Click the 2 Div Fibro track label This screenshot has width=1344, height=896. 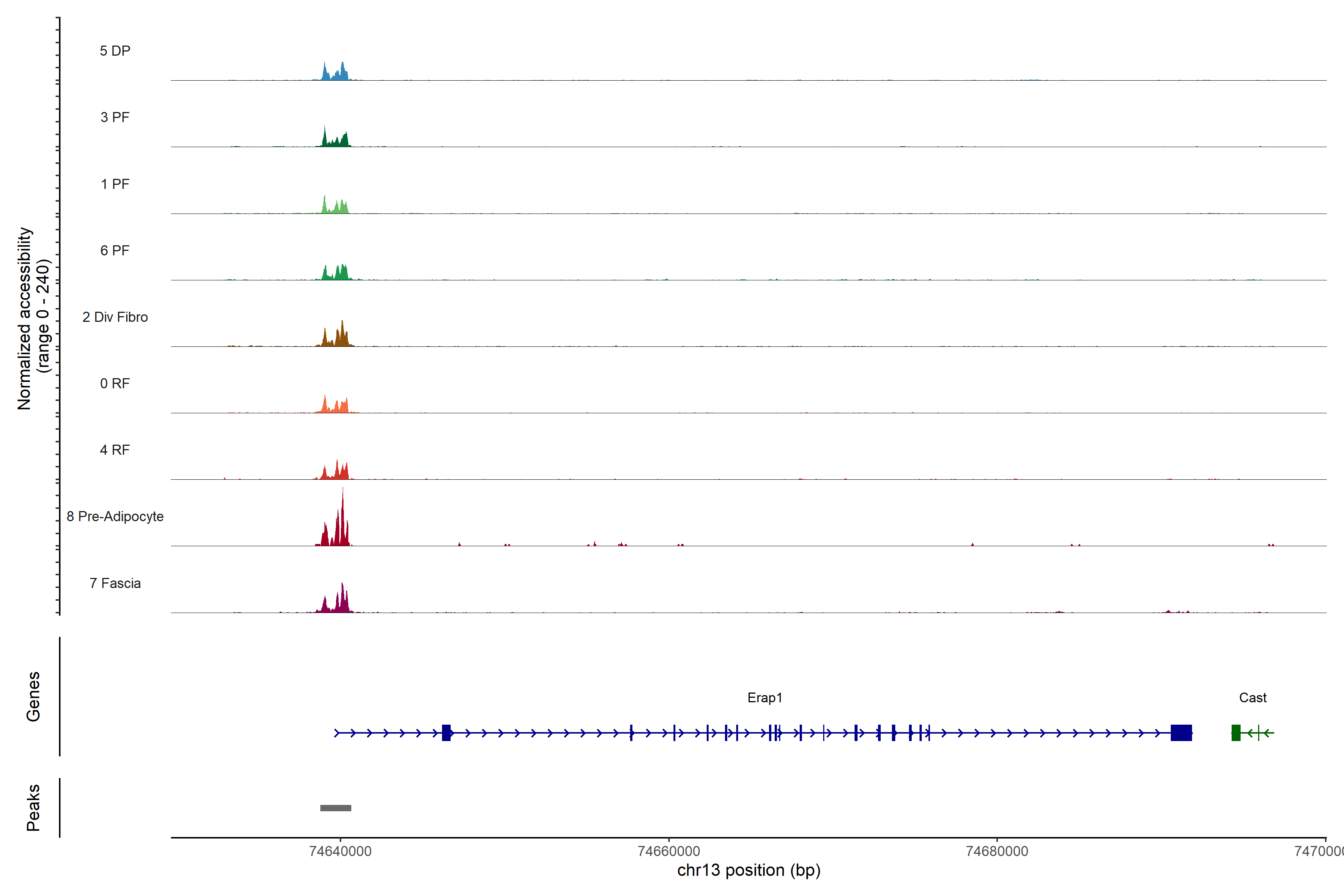pos(115,317)
